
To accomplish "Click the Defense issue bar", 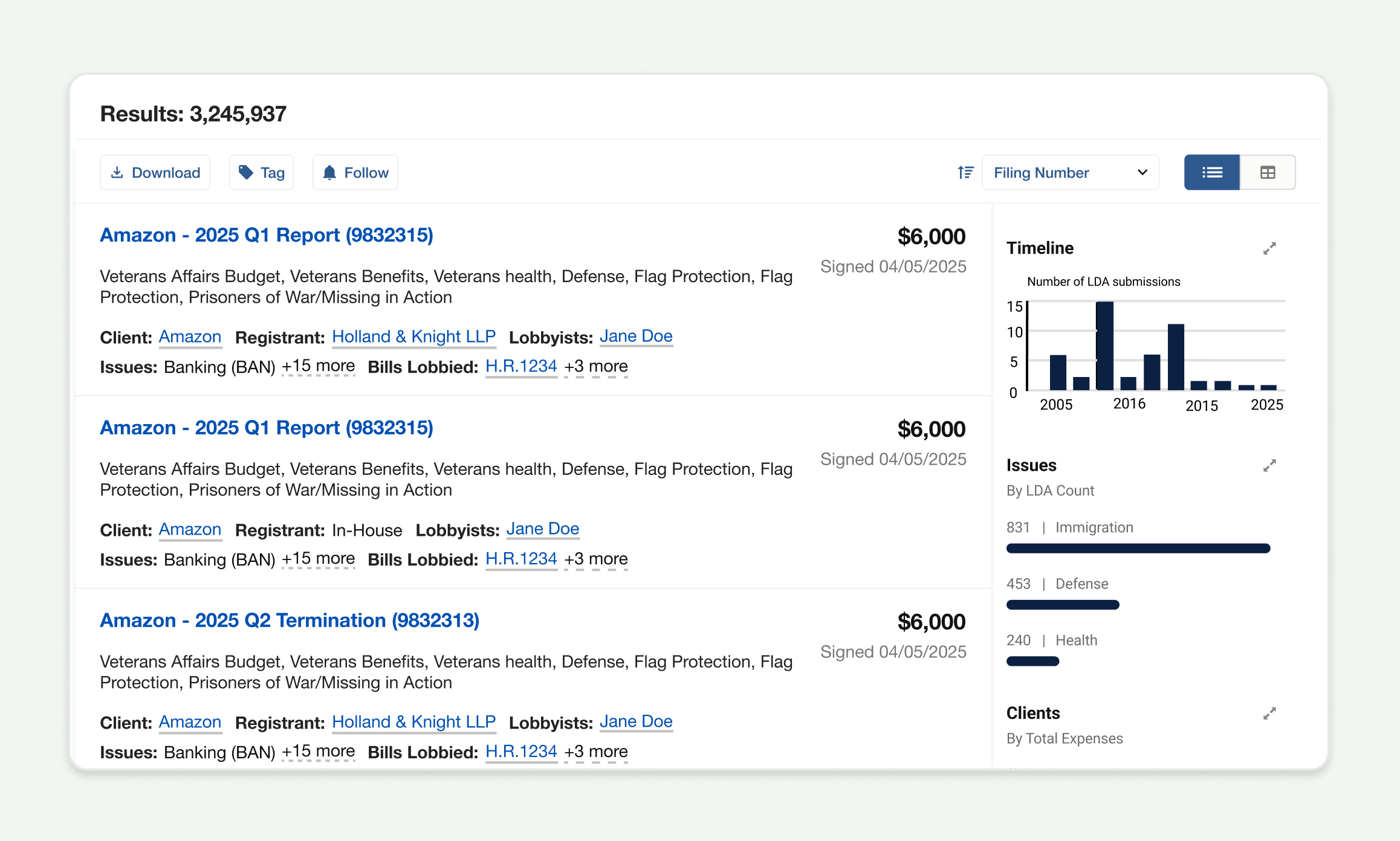I will tap(1062, 605).
